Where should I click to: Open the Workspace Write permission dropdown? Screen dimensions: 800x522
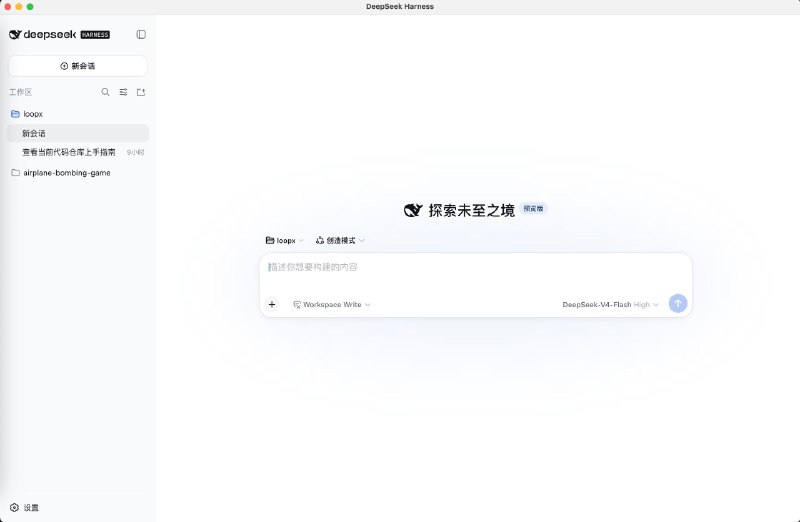point(332,304)
